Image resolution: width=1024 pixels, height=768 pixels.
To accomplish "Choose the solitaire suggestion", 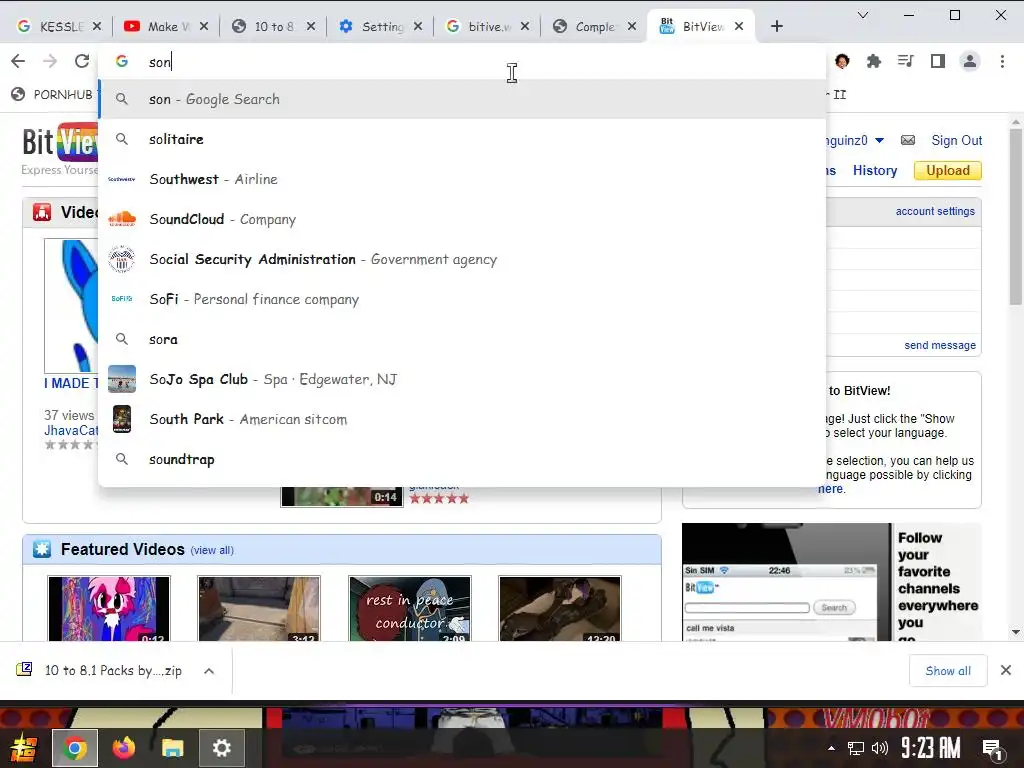I will click(x=462, y=139).
